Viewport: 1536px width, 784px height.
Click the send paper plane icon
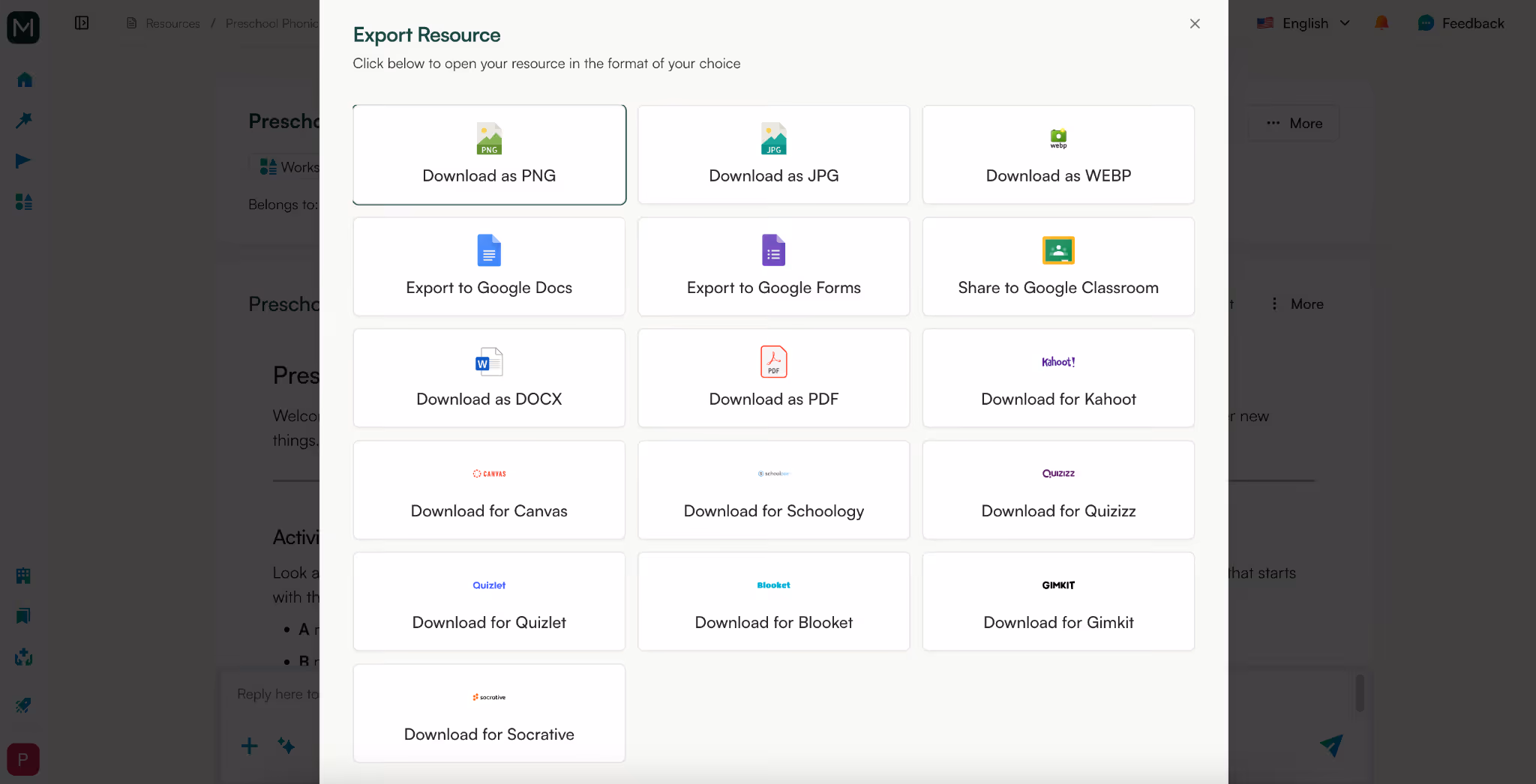[1331, 745]
